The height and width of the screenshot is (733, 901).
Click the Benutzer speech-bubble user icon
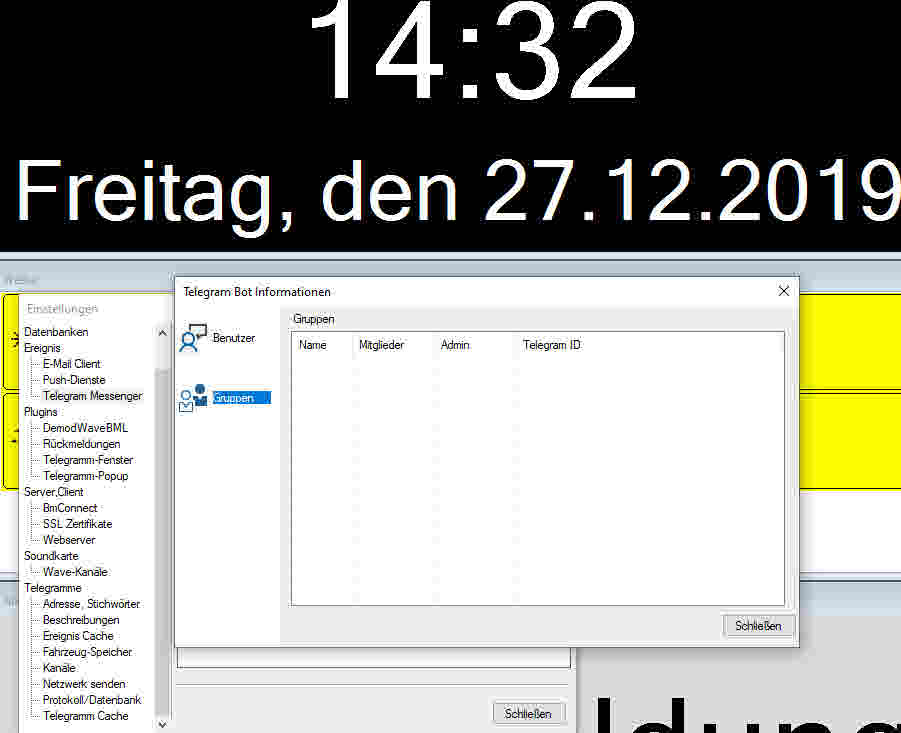[x=192, y=338]
